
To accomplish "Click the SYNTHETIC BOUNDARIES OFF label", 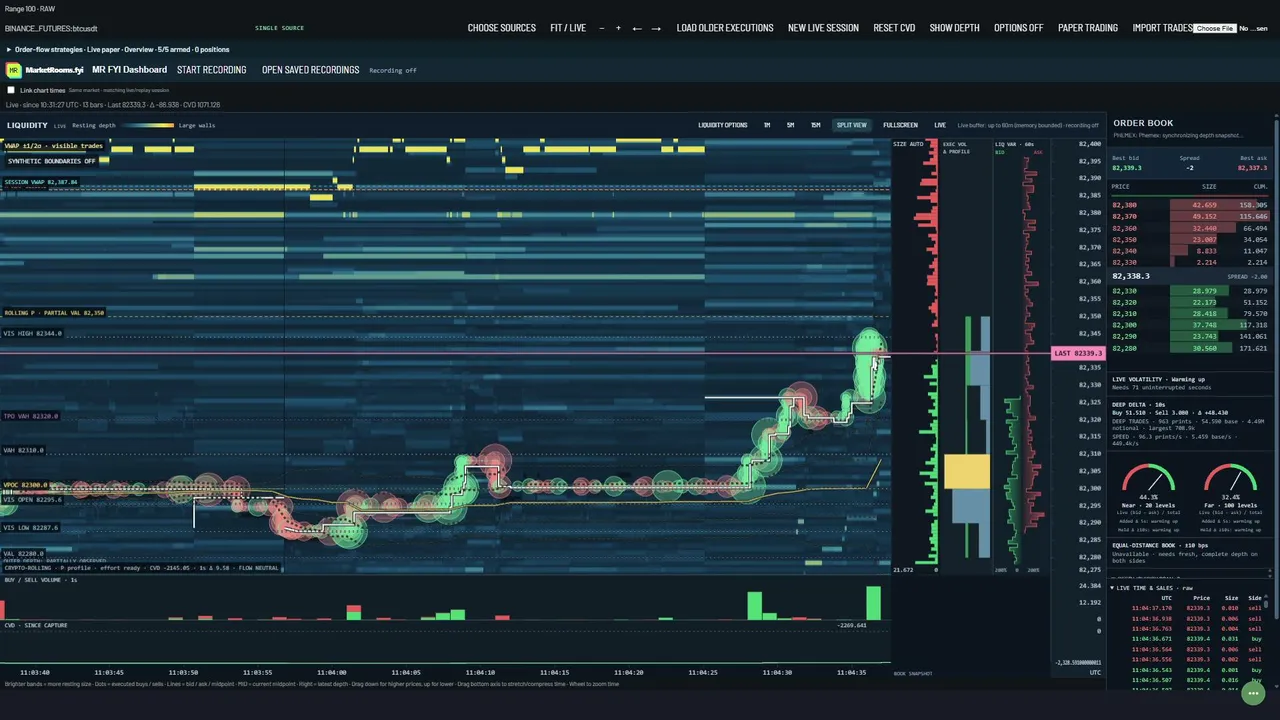I will pyautogui.click(x=52, y=161).
